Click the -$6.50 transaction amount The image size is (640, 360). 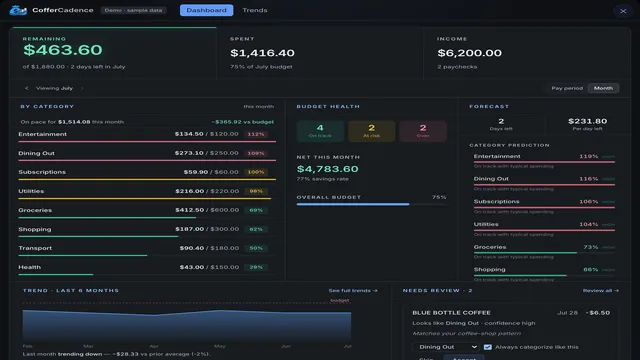tap(598, 313)
